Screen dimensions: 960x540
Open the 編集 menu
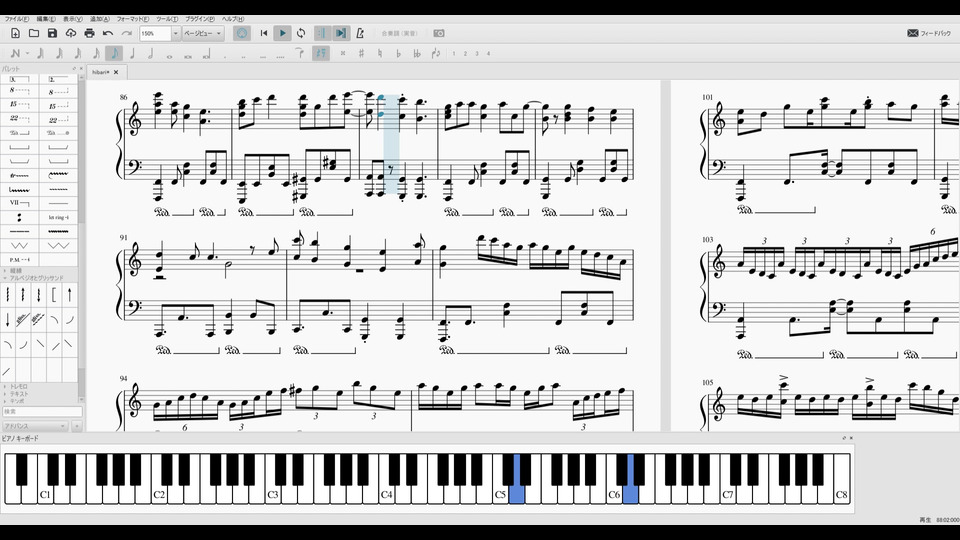click(46, 19)
